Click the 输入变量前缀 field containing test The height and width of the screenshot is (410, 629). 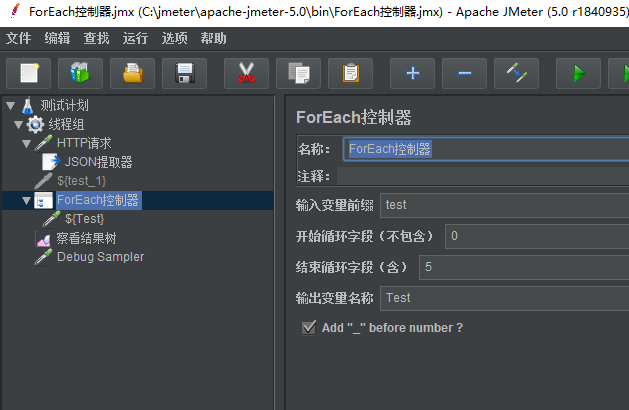pyautogui.click(x=504, y=205)
